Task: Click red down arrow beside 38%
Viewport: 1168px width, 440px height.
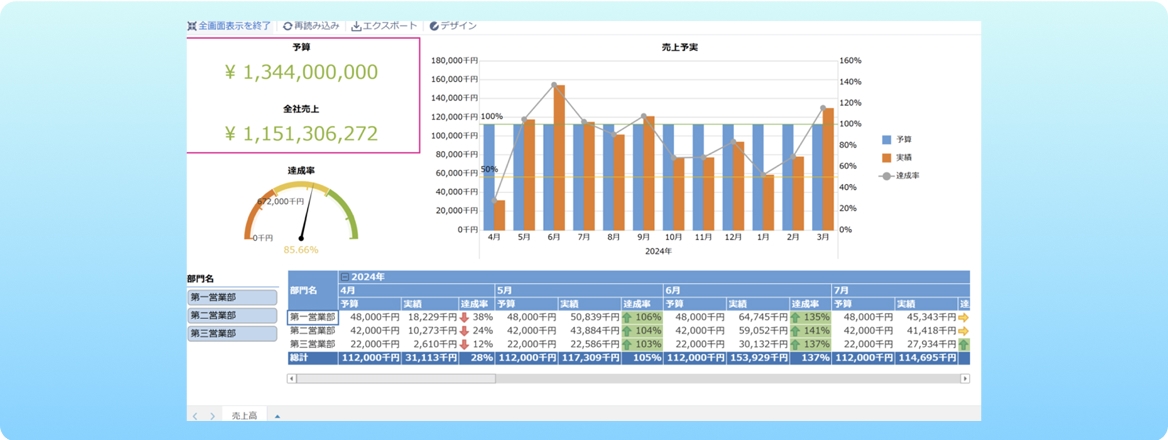Action: pos(465,317)
